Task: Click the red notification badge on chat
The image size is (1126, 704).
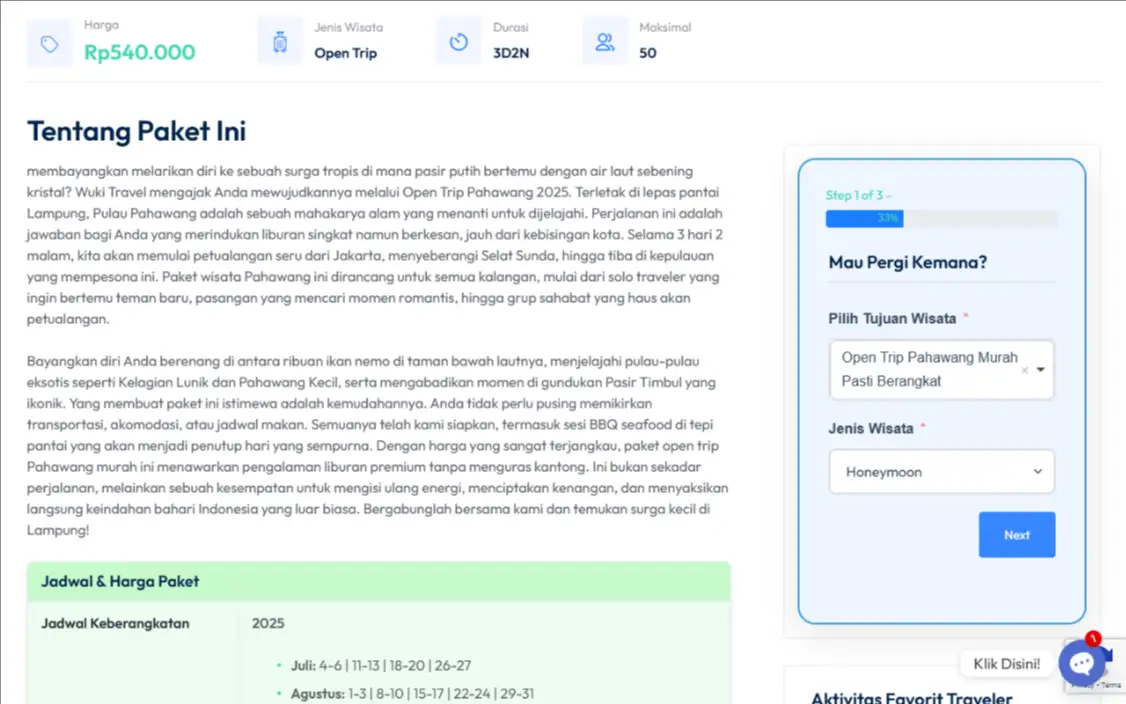Action: point(1093,638)
